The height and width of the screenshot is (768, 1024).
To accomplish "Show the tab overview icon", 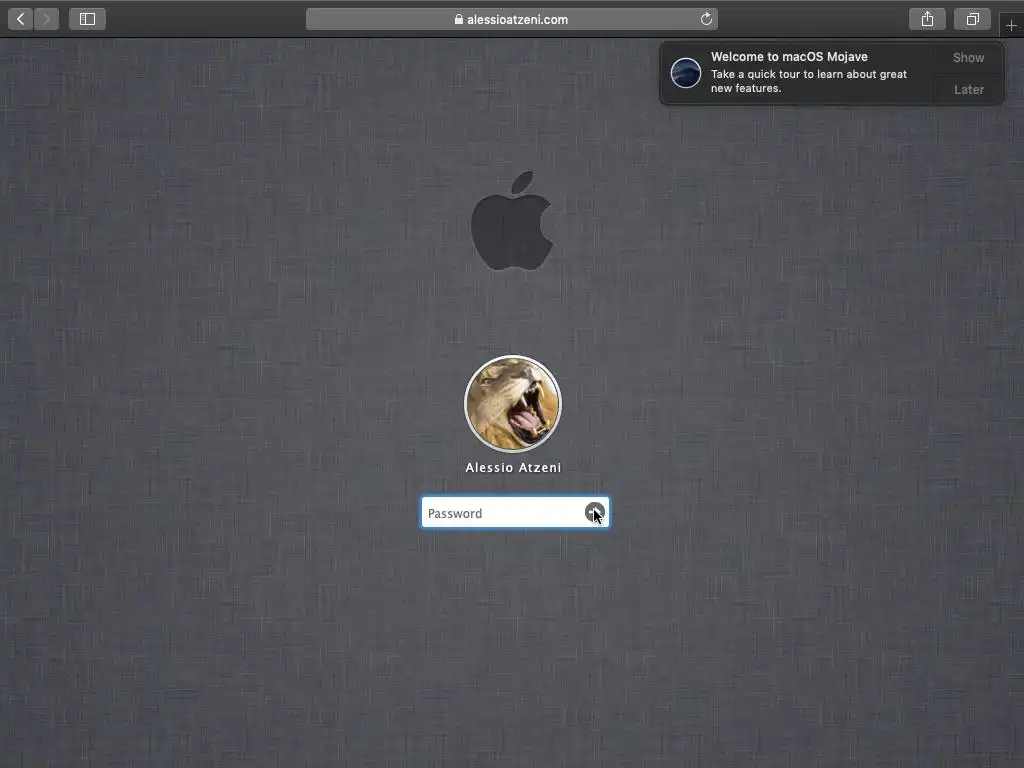I will click(x=972, y=19).
